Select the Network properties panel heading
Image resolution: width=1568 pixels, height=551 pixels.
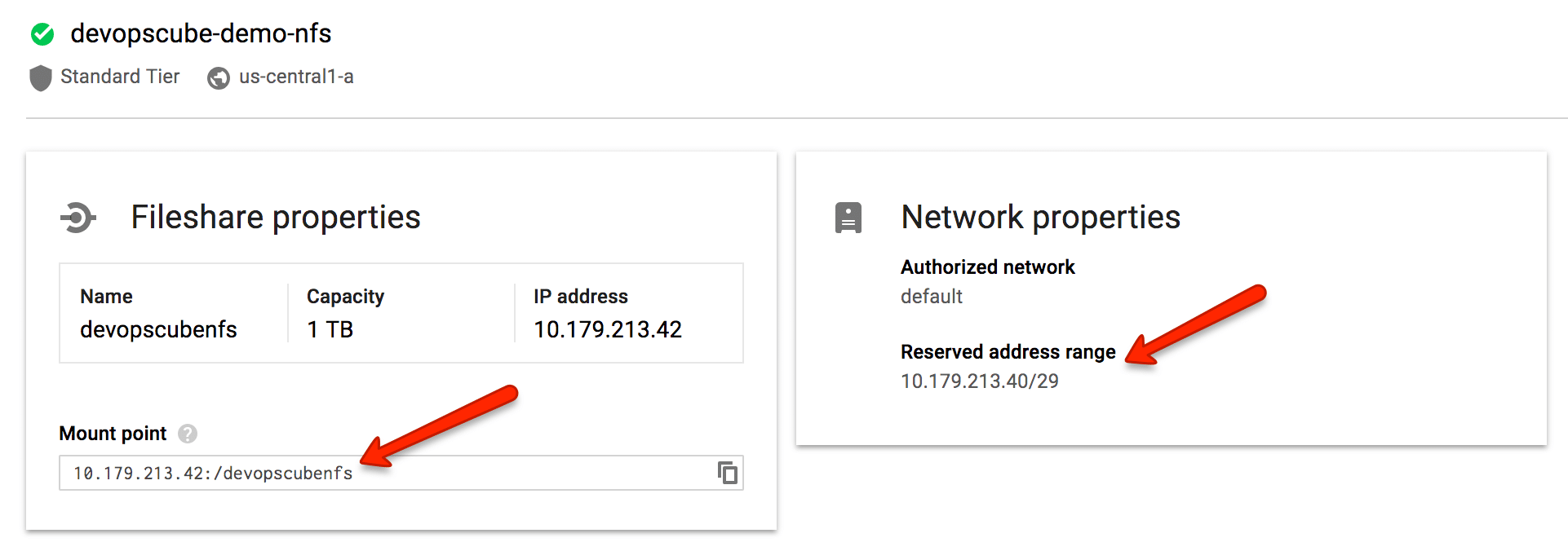(1039, 216)
